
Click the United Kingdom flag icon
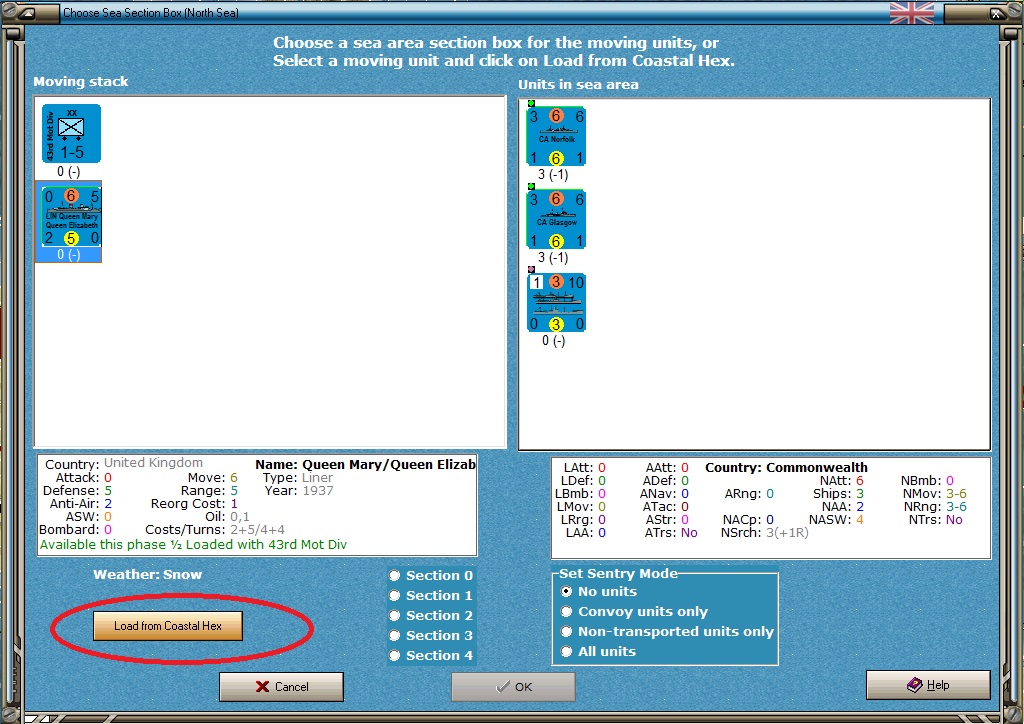coord(912,12)
